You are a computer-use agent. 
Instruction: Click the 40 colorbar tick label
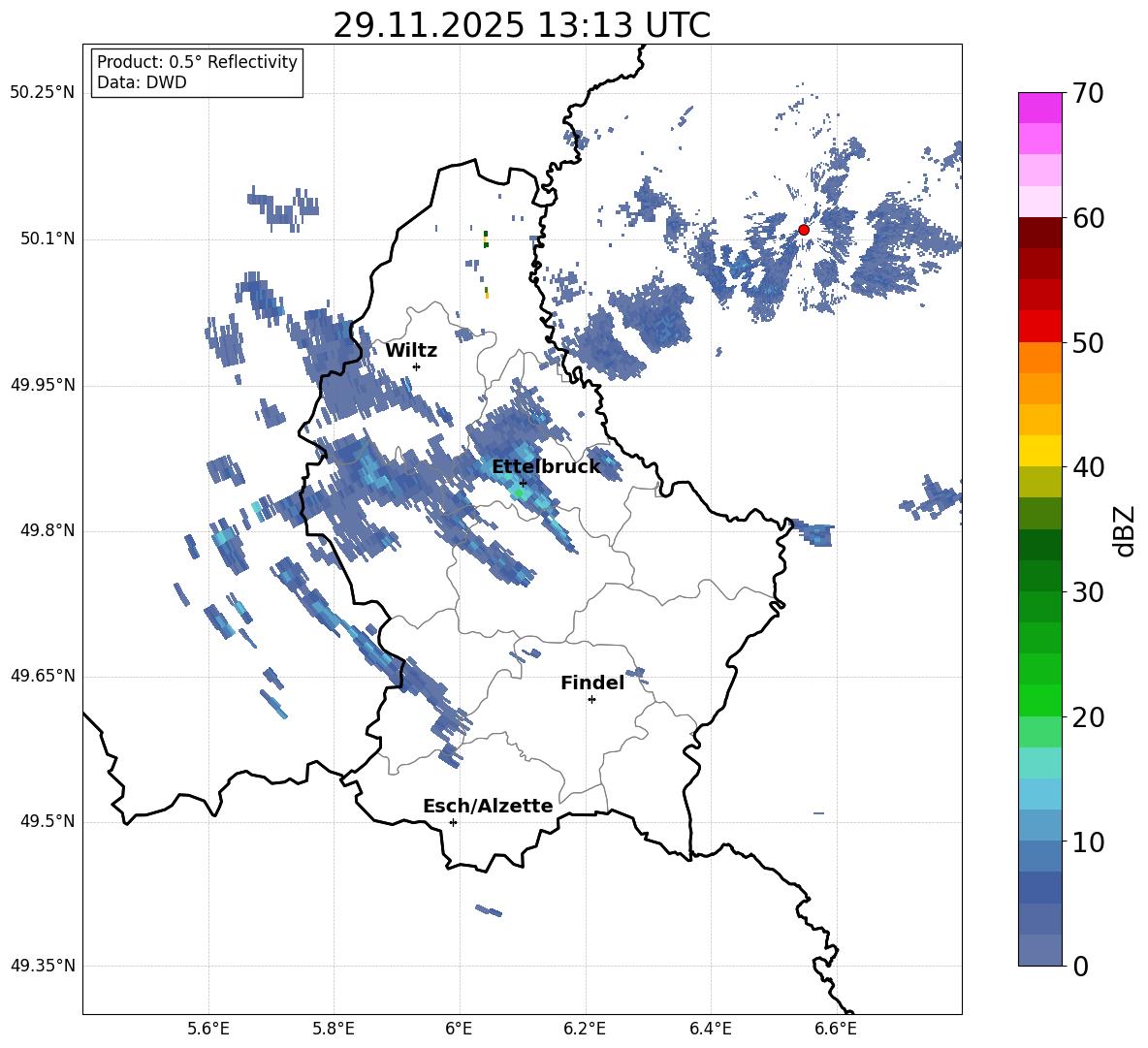coord(1088,467)
